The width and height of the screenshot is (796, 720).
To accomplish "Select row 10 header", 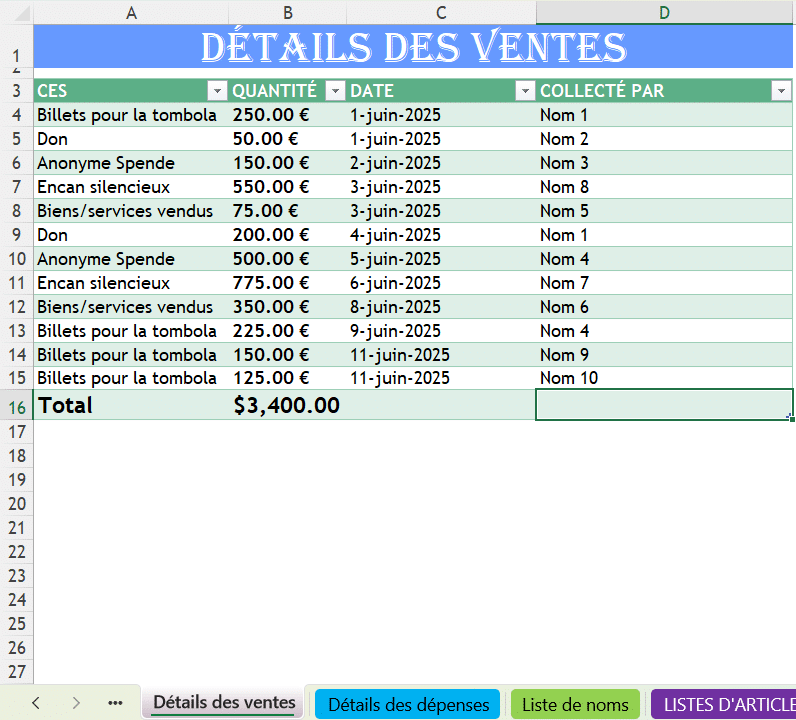I will point(17,259).
